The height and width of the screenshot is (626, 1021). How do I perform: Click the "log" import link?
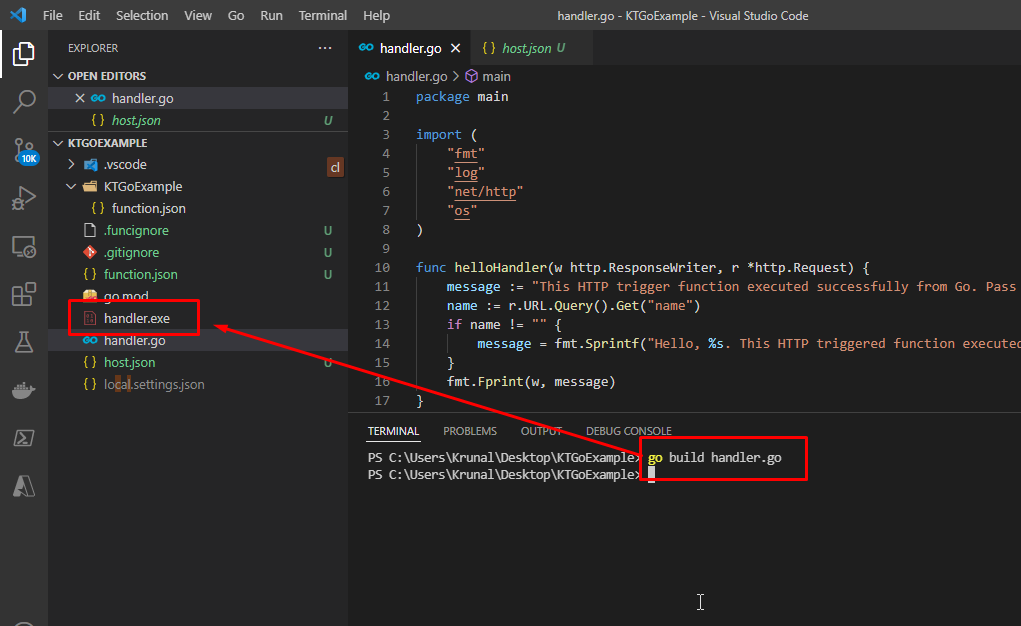(466, 173)
